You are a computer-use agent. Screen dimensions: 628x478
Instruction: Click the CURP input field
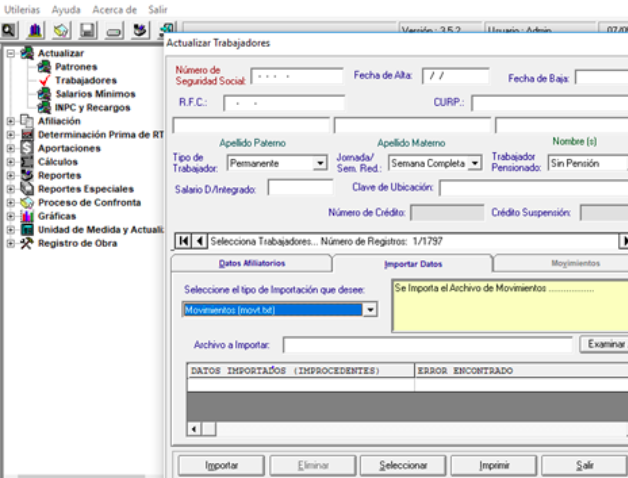[x=550, y=103]
